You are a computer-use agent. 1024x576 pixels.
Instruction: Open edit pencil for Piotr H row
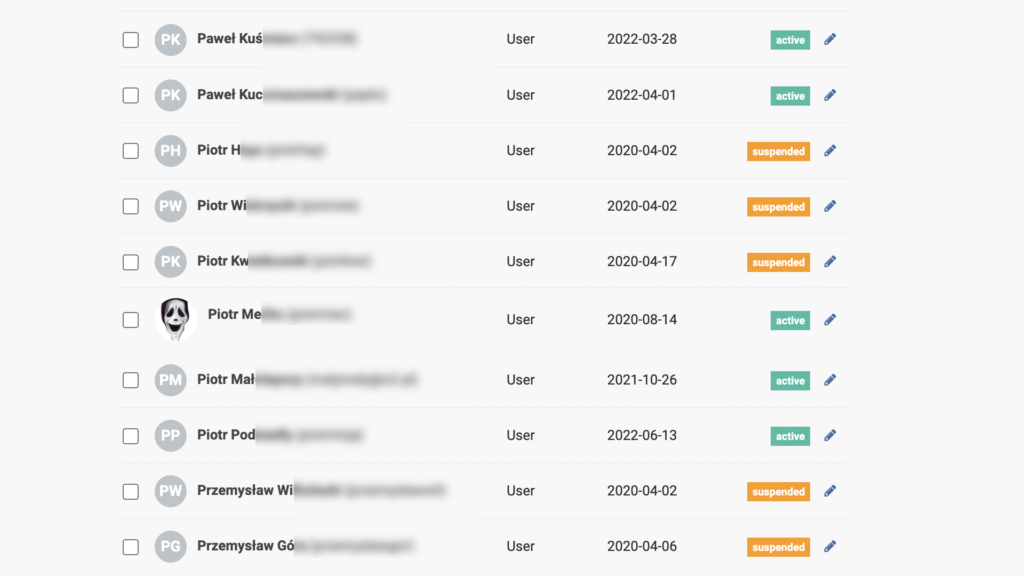[x=830, y=151]
